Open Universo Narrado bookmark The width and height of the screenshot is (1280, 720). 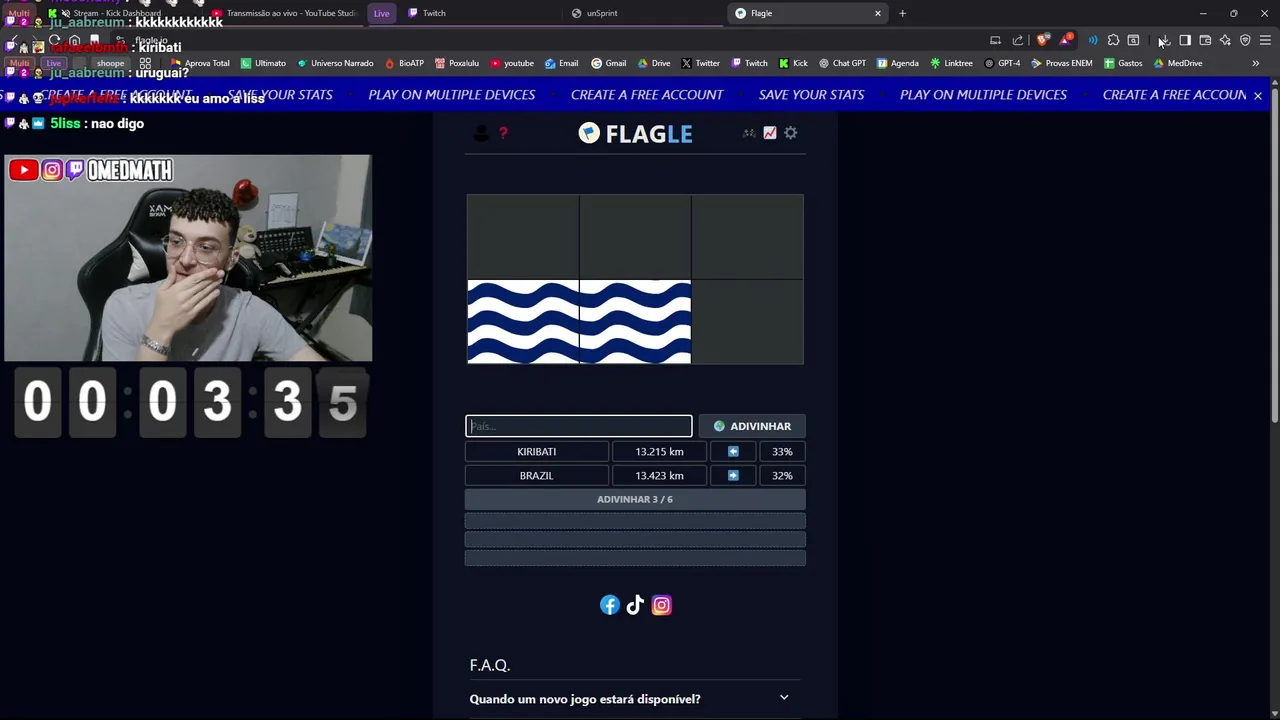335,63
